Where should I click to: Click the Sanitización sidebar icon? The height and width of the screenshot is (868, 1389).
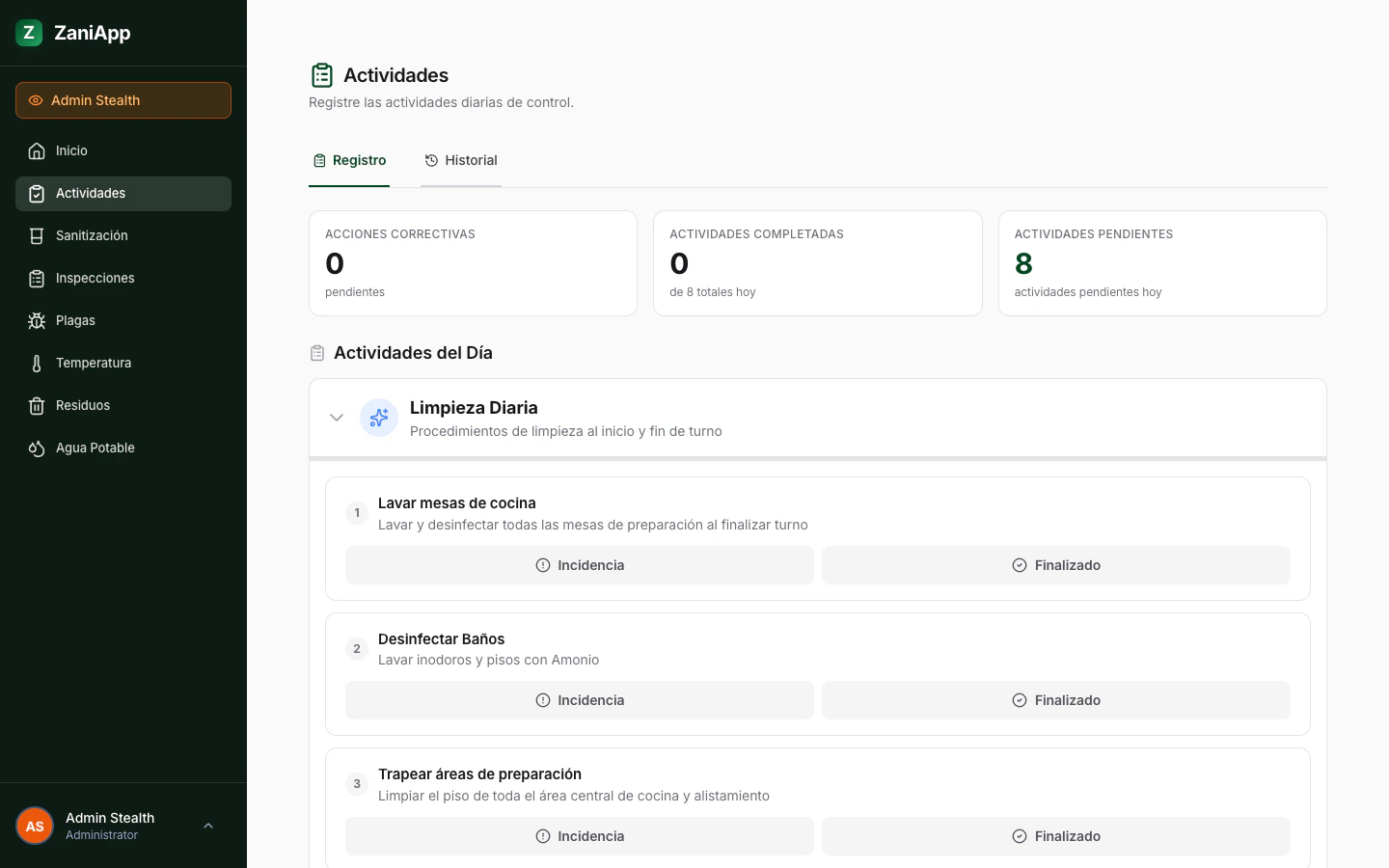(37, 235)
